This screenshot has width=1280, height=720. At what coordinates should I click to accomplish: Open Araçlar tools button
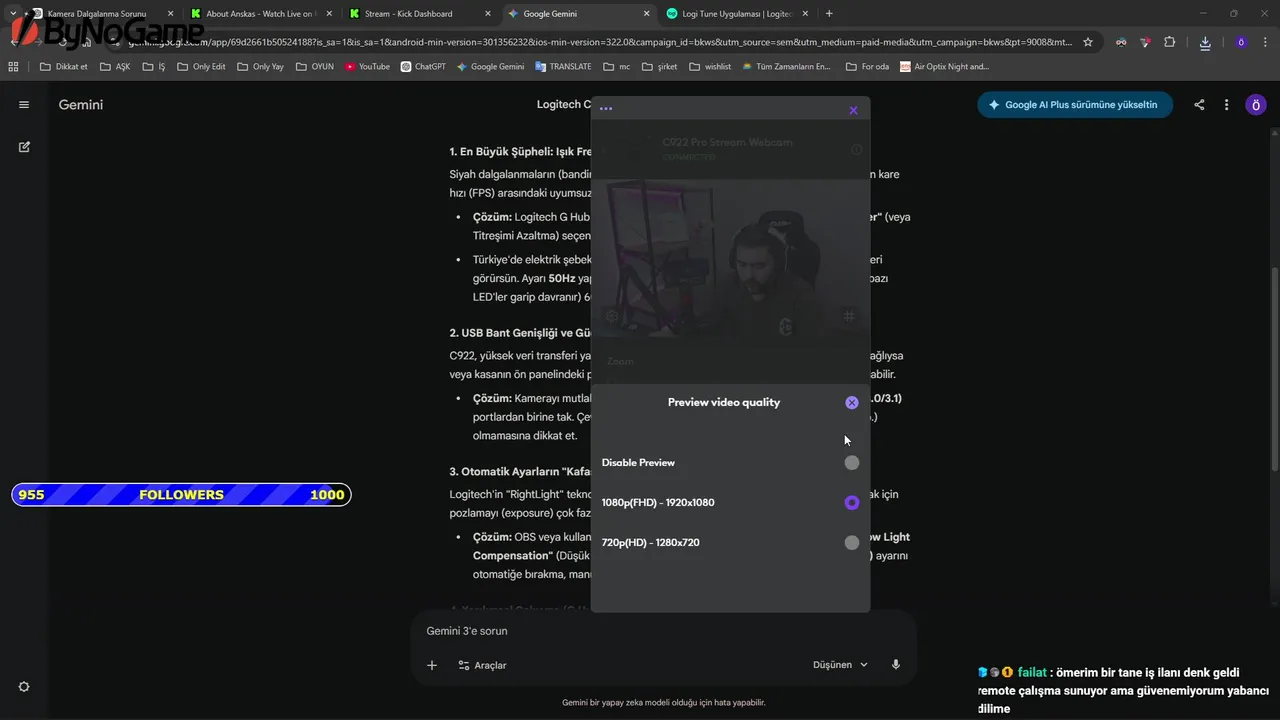[x=483, y=665]
